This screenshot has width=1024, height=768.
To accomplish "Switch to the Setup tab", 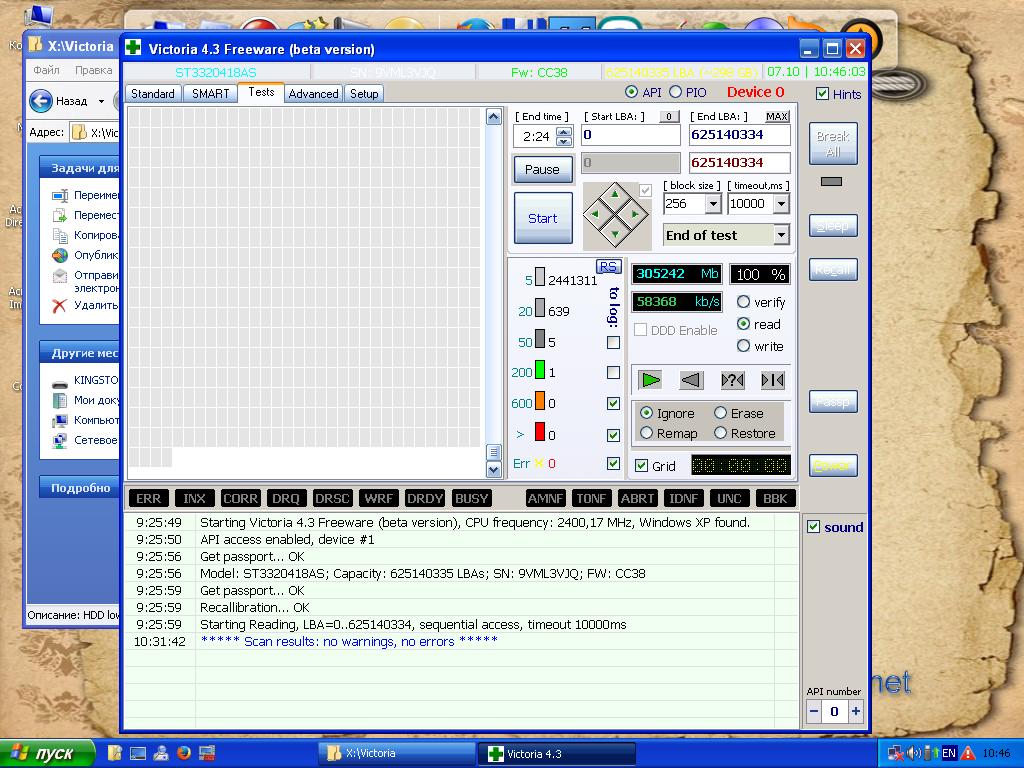I will pyautogui.click(x=364, y=93).
